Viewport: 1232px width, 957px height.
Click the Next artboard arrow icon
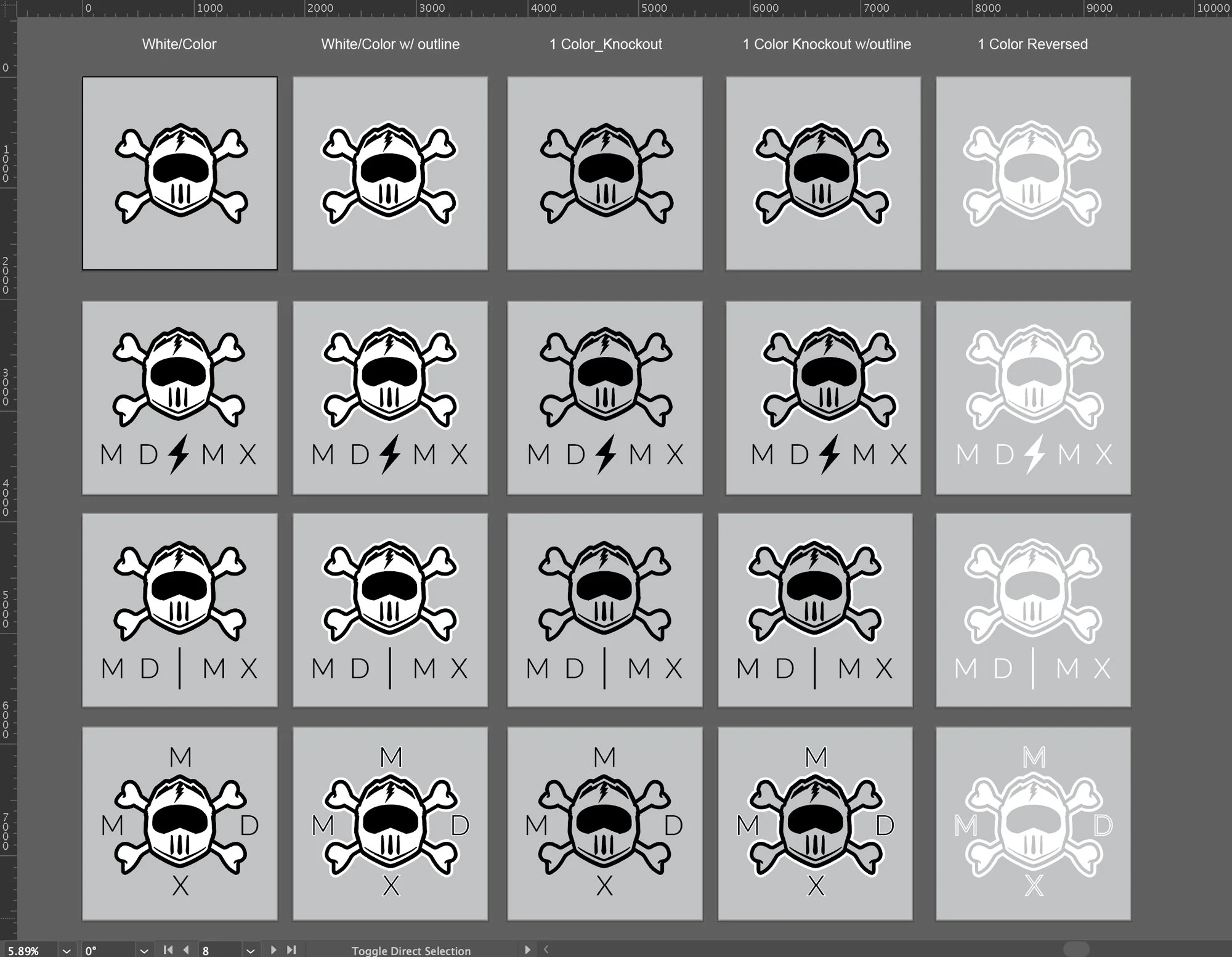click(274, 950)
